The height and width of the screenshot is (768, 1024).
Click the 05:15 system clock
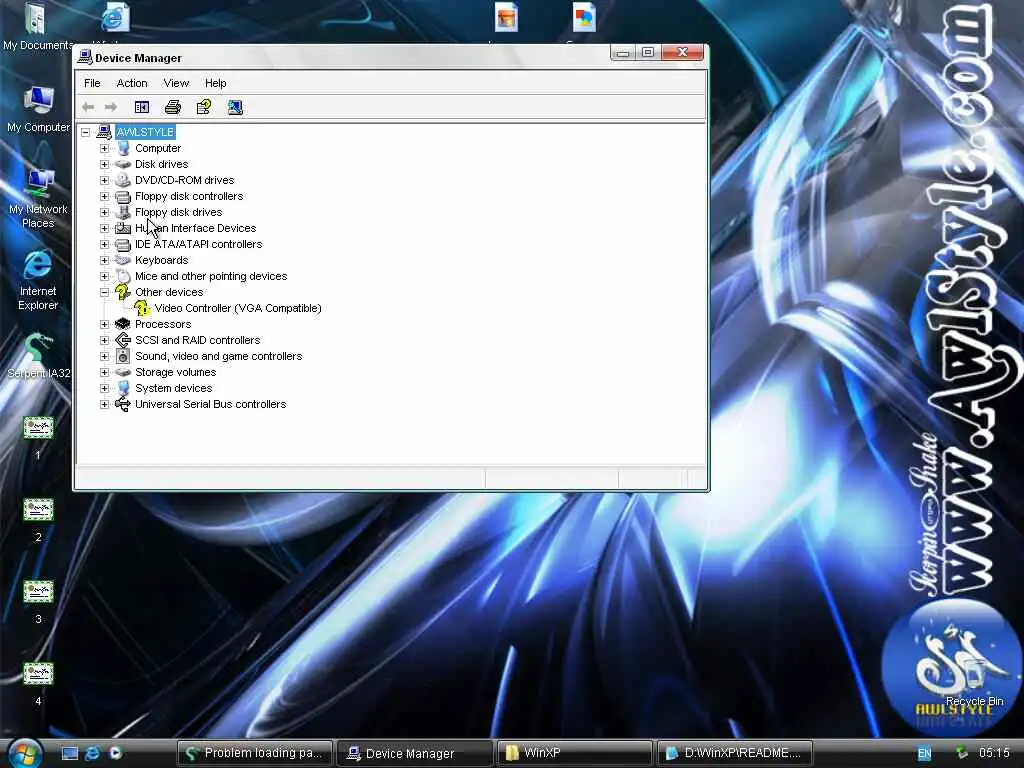[994, 753]
